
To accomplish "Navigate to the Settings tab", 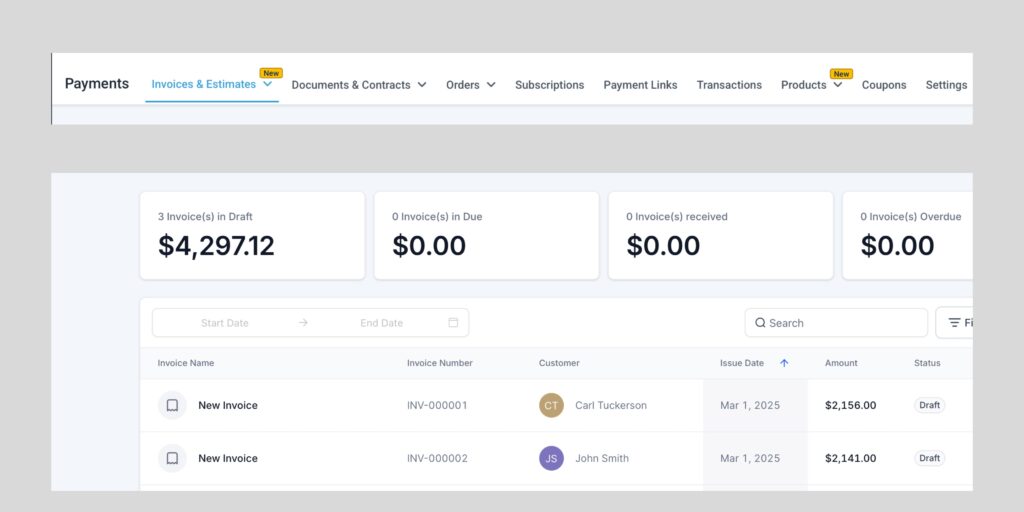I will 946,85.
